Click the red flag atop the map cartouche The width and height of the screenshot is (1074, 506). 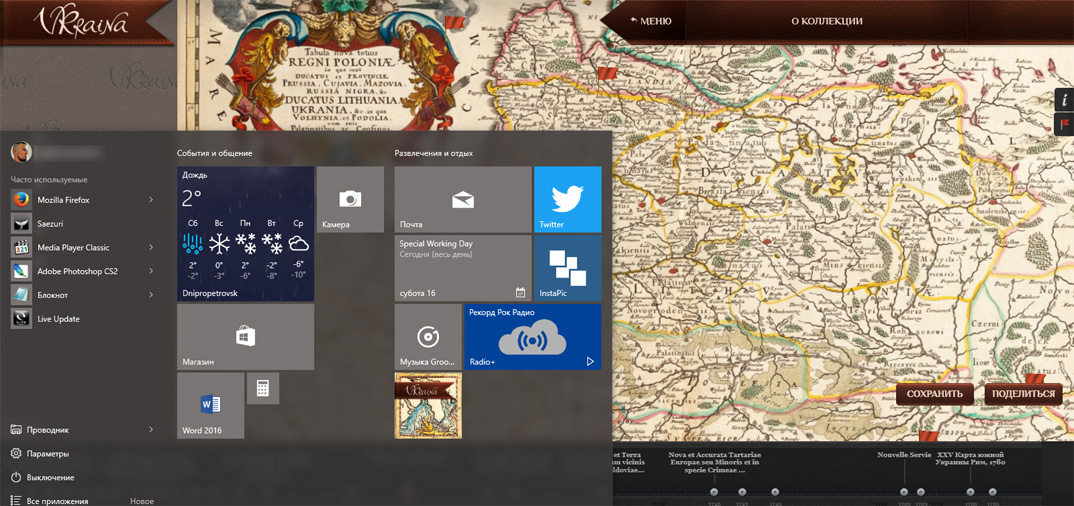coord(454,23)
